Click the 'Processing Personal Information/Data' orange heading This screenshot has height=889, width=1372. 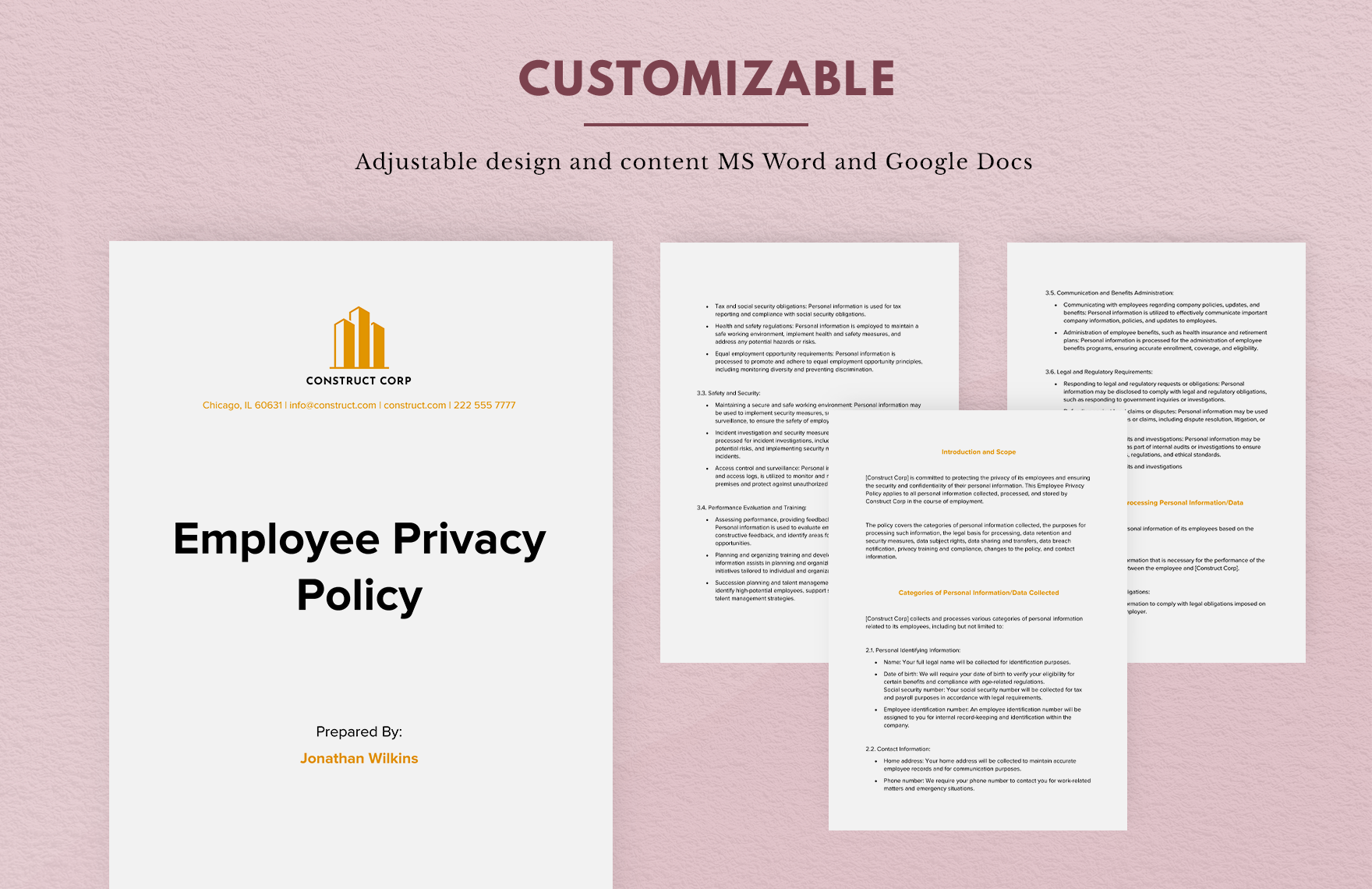(1185, 503)
